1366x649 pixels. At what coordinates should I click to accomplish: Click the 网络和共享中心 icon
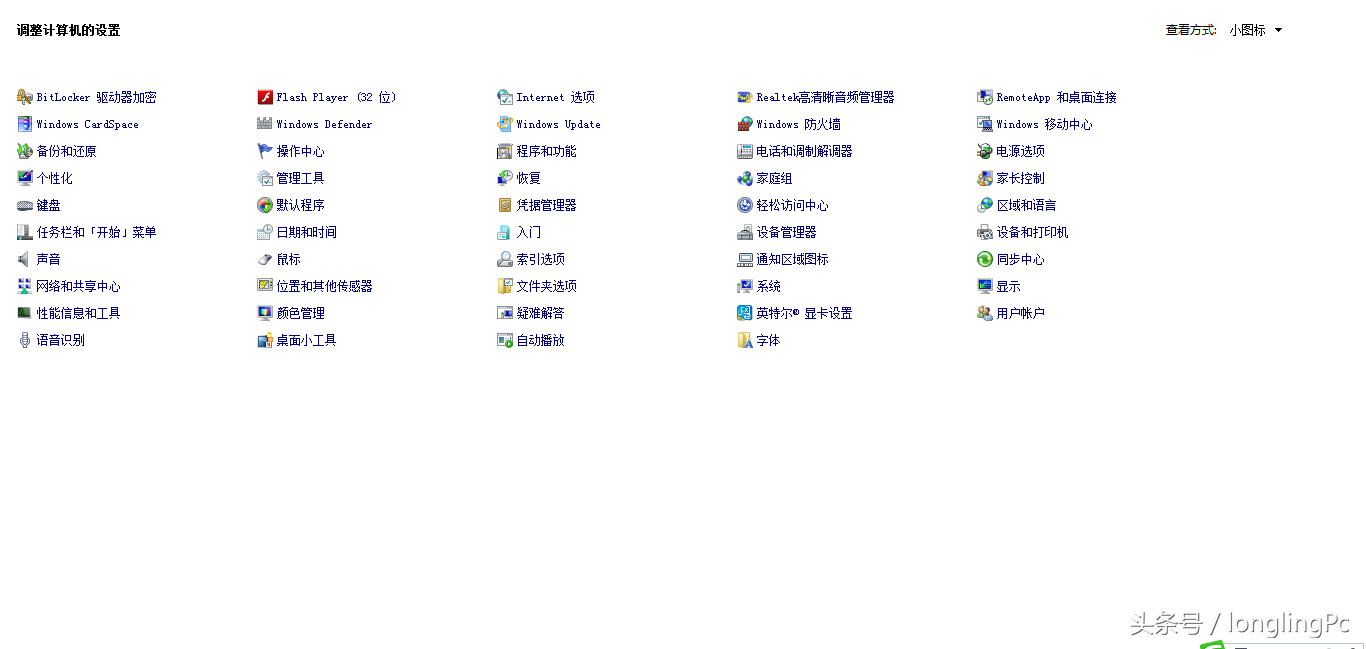click(25, 286)
